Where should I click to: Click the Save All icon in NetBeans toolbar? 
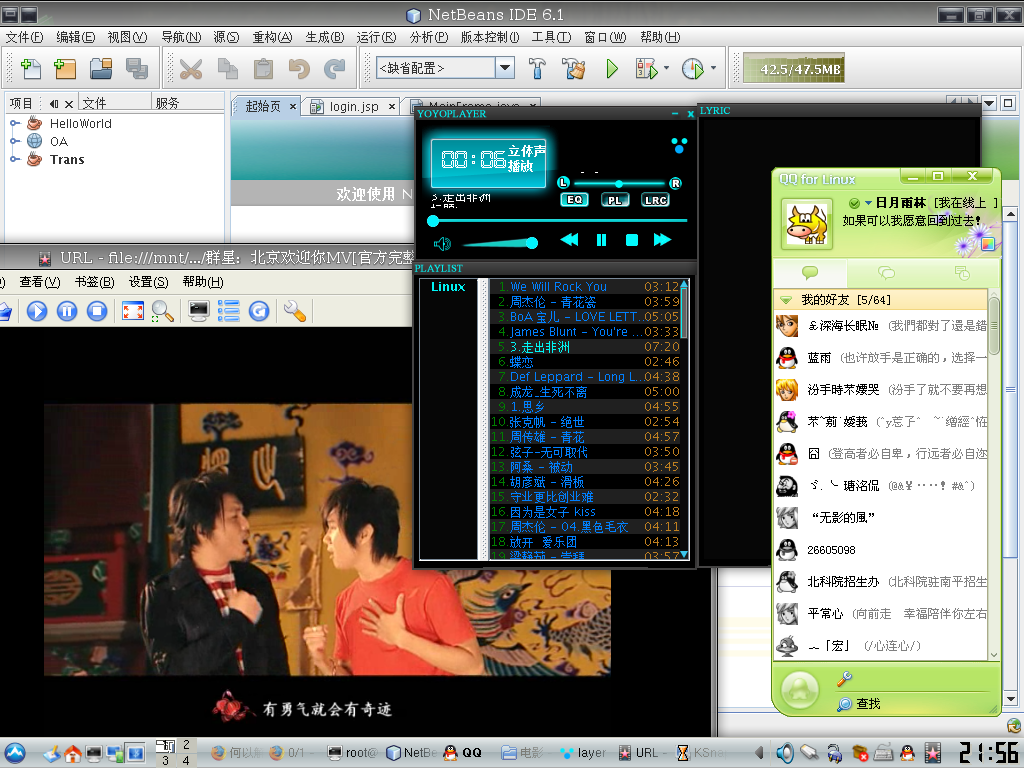pyautogui.click(x=136, y=68)
